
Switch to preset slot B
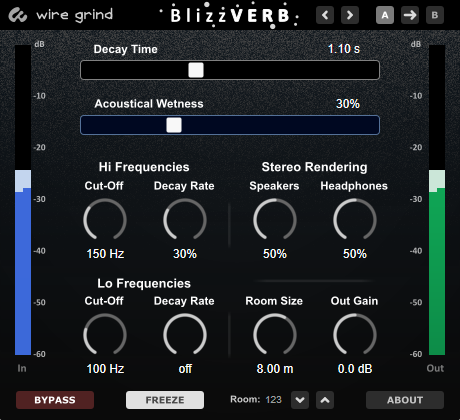(x=435, y=15)
